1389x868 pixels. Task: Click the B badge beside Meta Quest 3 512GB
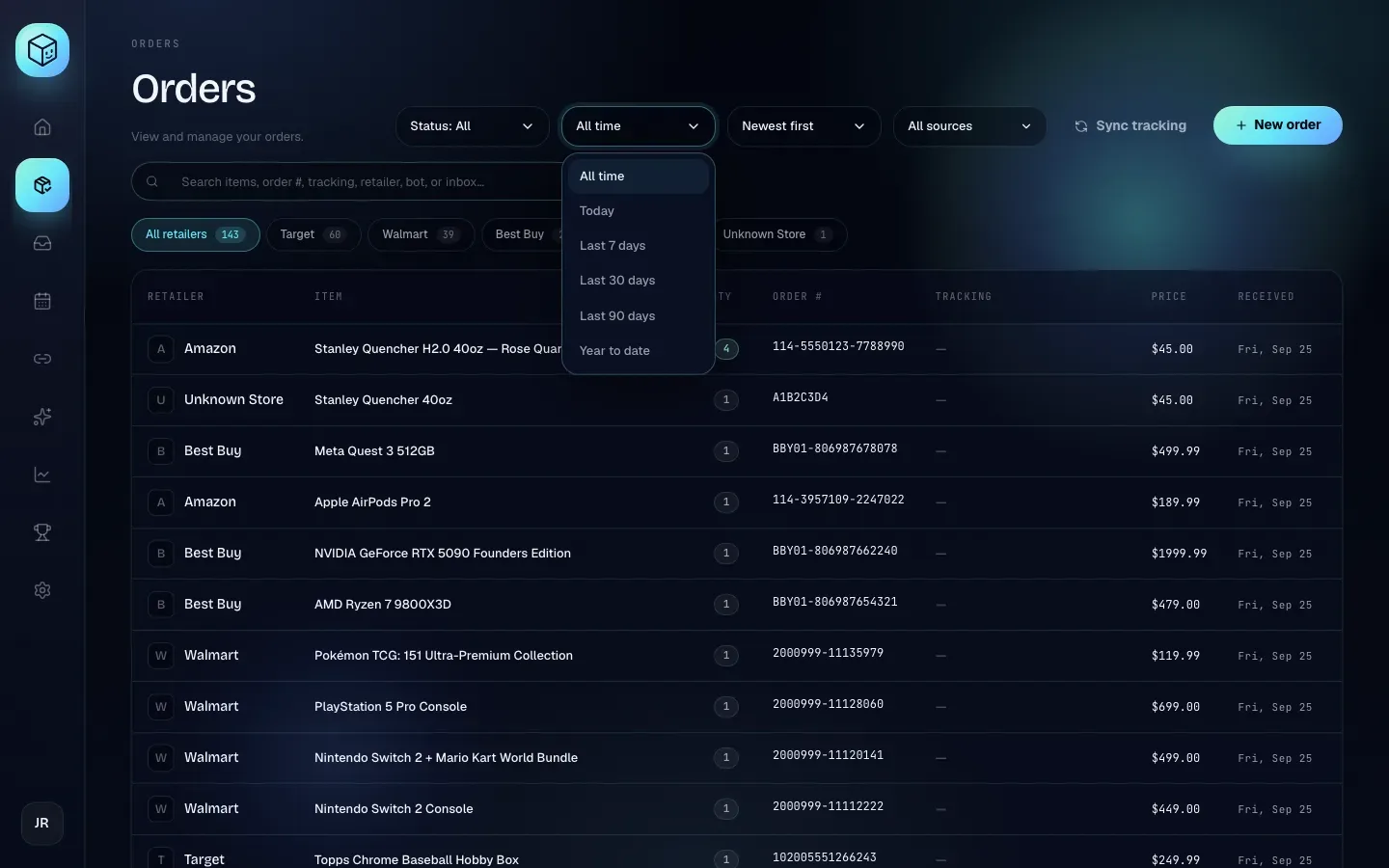(x=161, y=451)
